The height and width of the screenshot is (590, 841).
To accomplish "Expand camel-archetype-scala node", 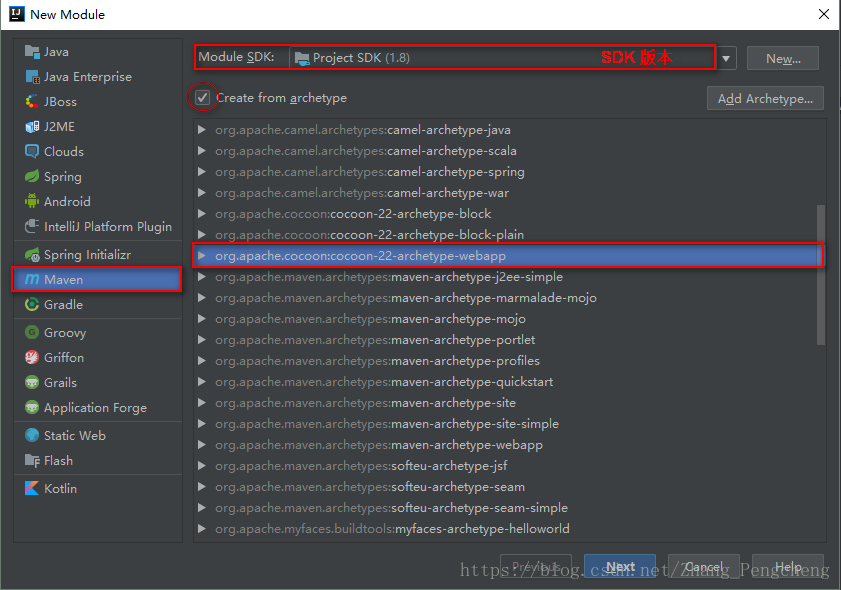I will 202,151.
